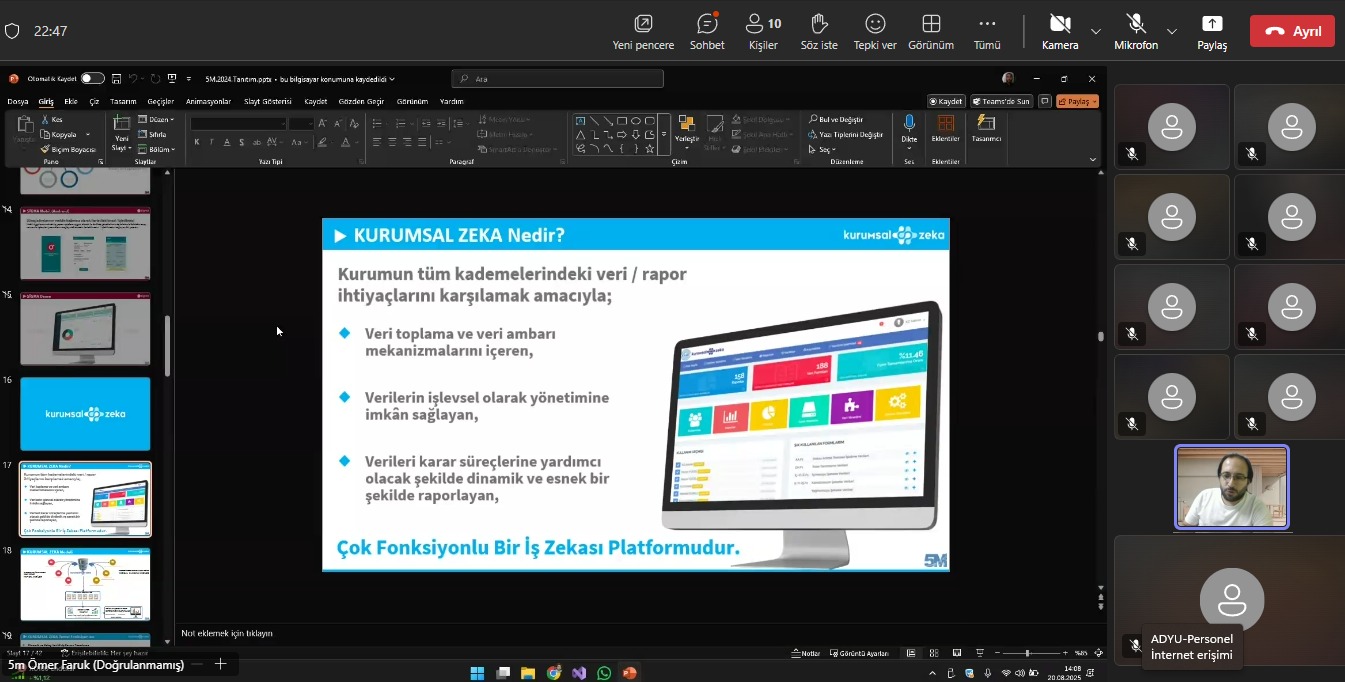Open text highlight color picker
This screenshot has height=682, width=1345.
pos(324,142)
